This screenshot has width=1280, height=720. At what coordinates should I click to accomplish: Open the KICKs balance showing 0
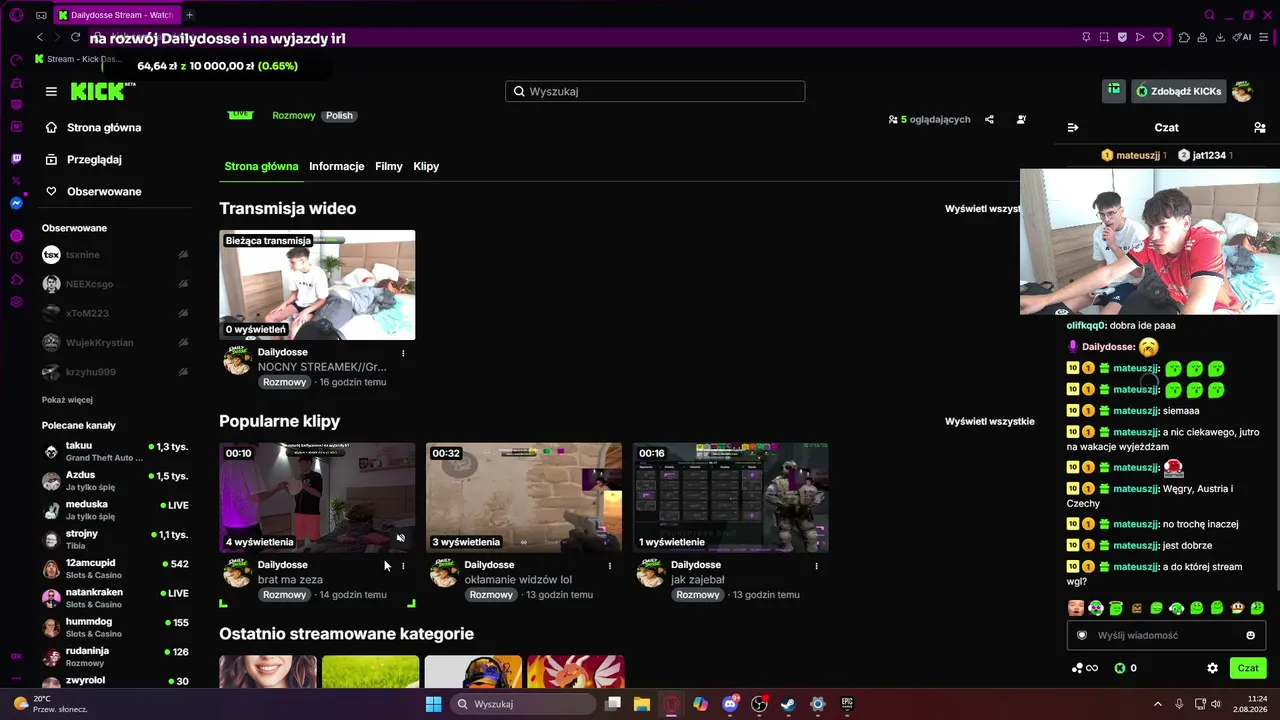1126,668
